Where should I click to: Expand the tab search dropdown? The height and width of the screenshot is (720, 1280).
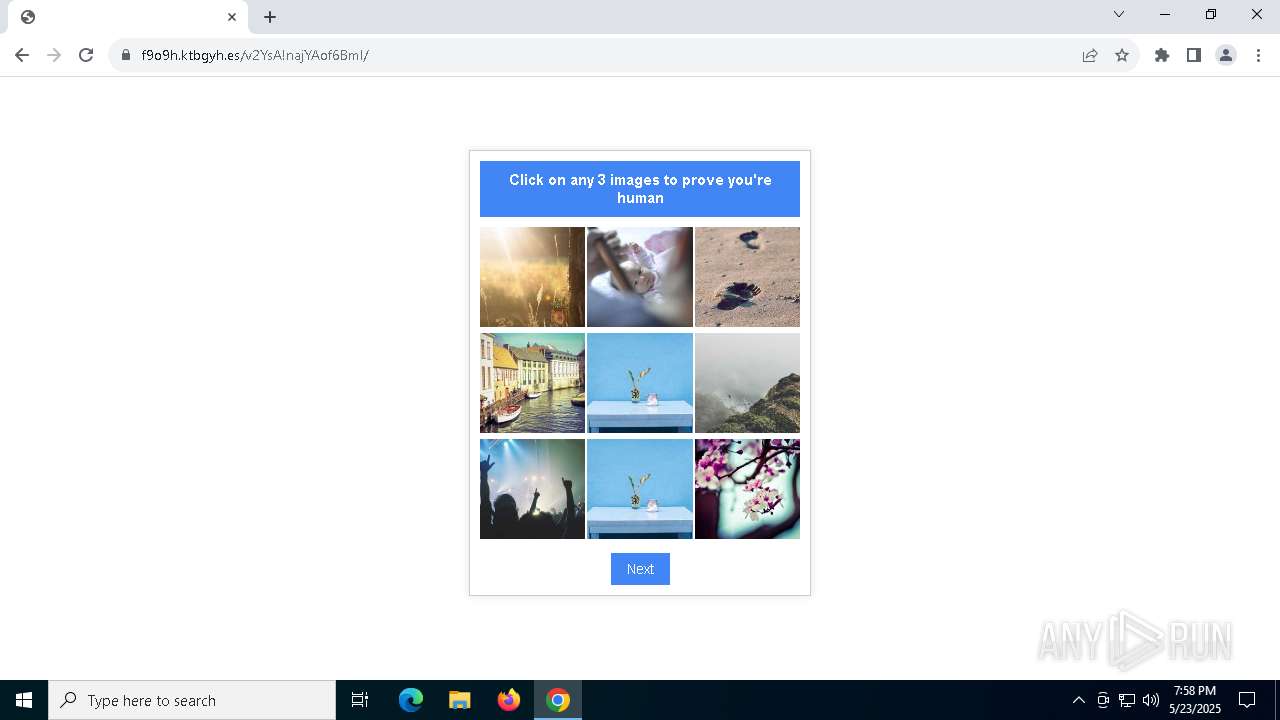pyautogui.click(x=1119, y=14)
